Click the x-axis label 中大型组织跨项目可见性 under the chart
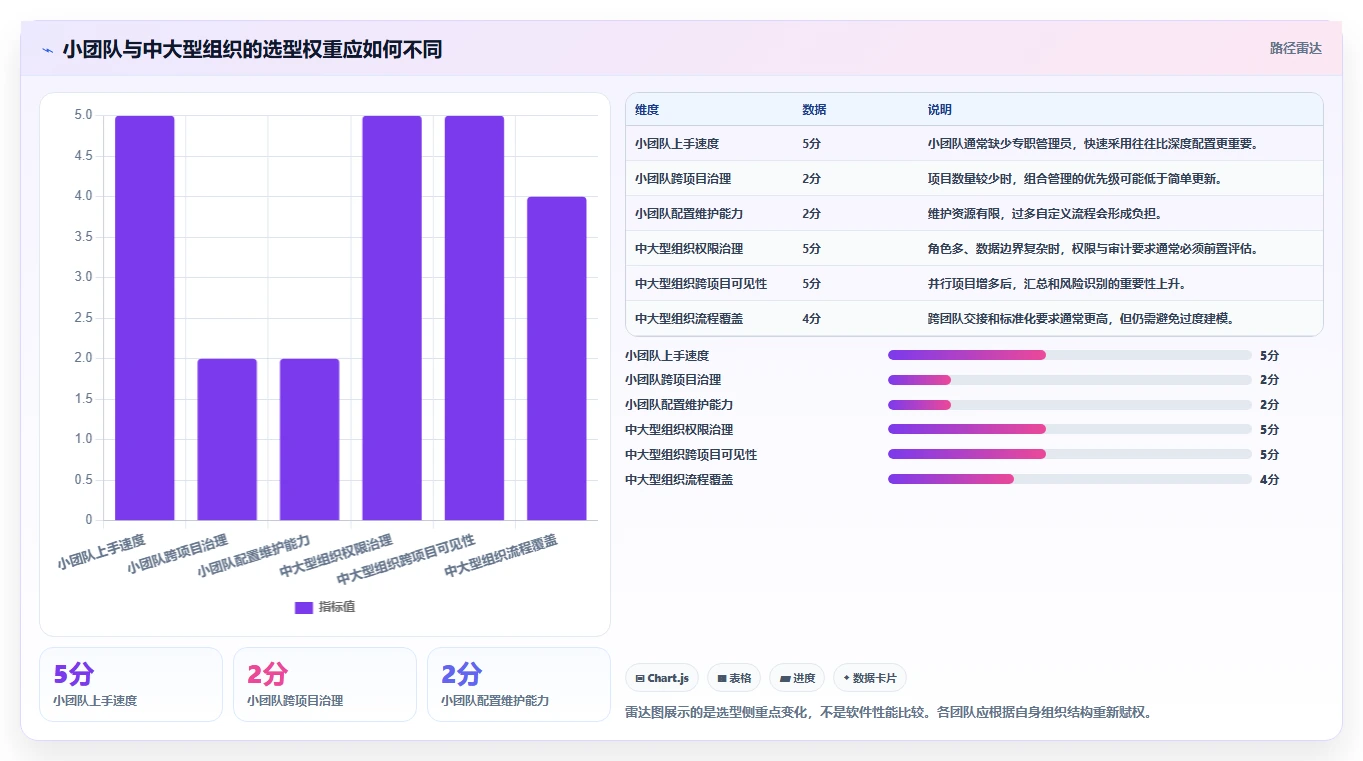Image resolution: width=1363 pixels, height=761 pixels. coord(406,560)
